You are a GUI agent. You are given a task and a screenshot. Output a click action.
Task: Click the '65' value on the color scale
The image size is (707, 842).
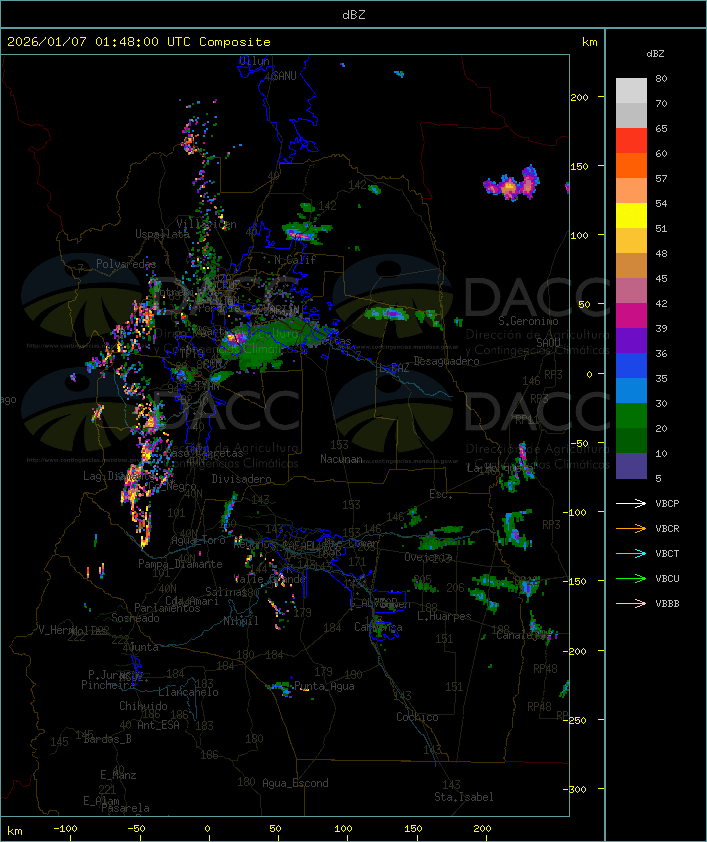661,128
